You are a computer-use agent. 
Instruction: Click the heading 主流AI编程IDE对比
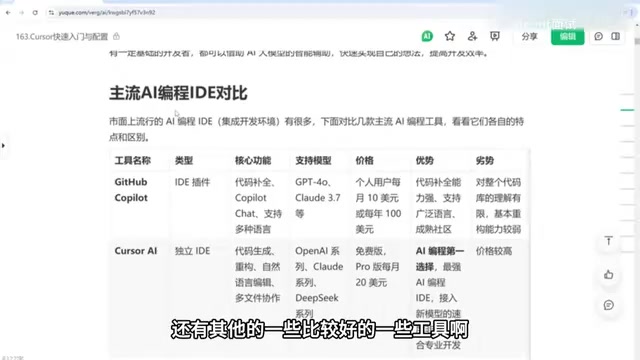pyautogui.click(x=178, y=93)
